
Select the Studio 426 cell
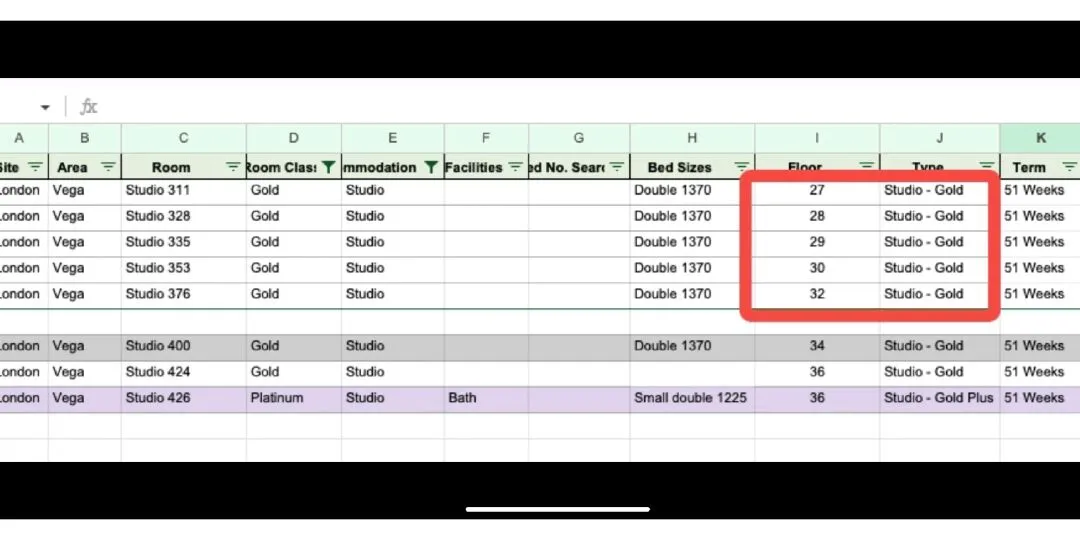coord(183,398)
